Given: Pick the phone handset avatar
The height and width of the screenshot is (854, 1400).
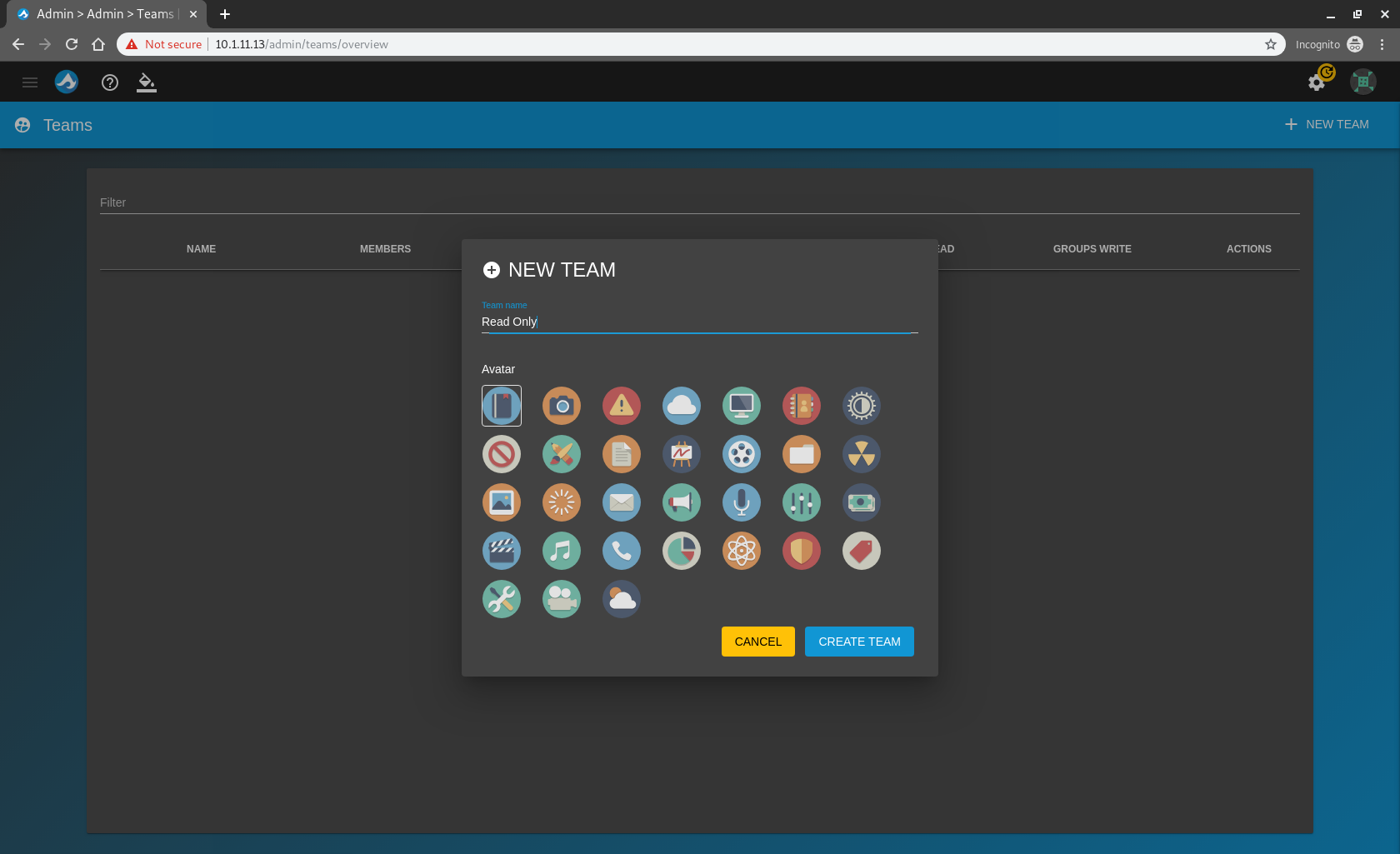Looking at the screenshot, I should [x=622, y=551].
